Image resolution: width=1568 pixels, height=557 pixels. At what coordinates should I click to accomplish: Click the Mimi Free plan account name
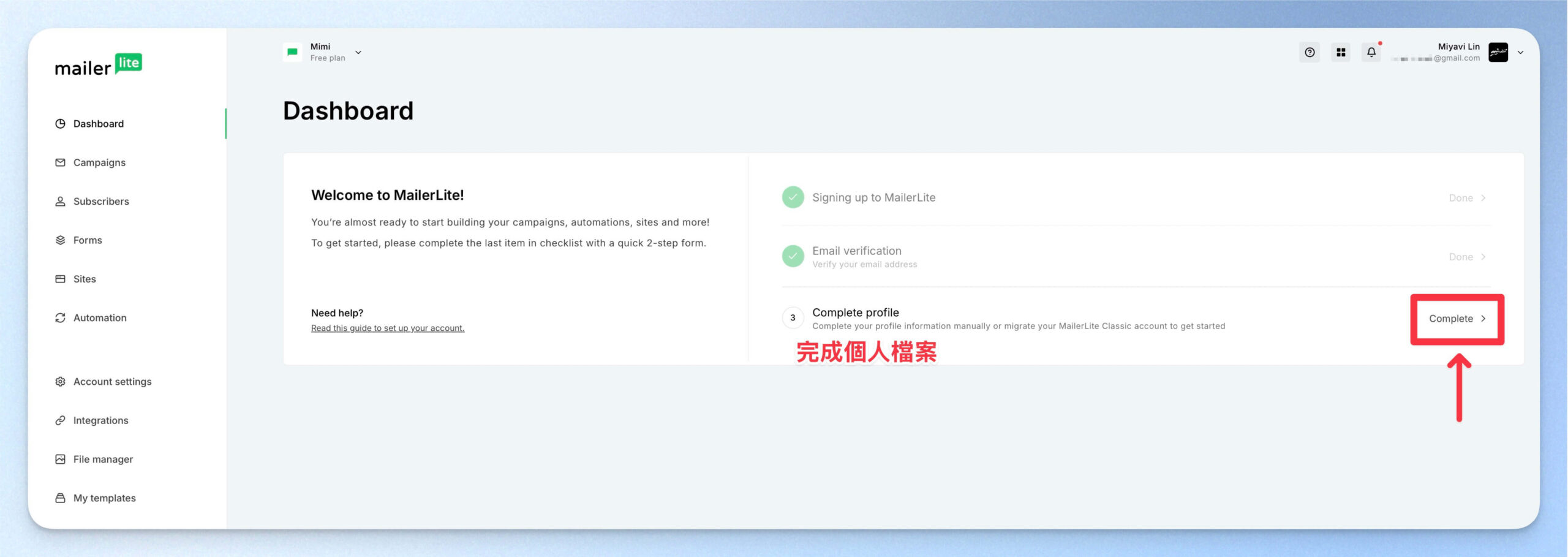coord(320,47)
